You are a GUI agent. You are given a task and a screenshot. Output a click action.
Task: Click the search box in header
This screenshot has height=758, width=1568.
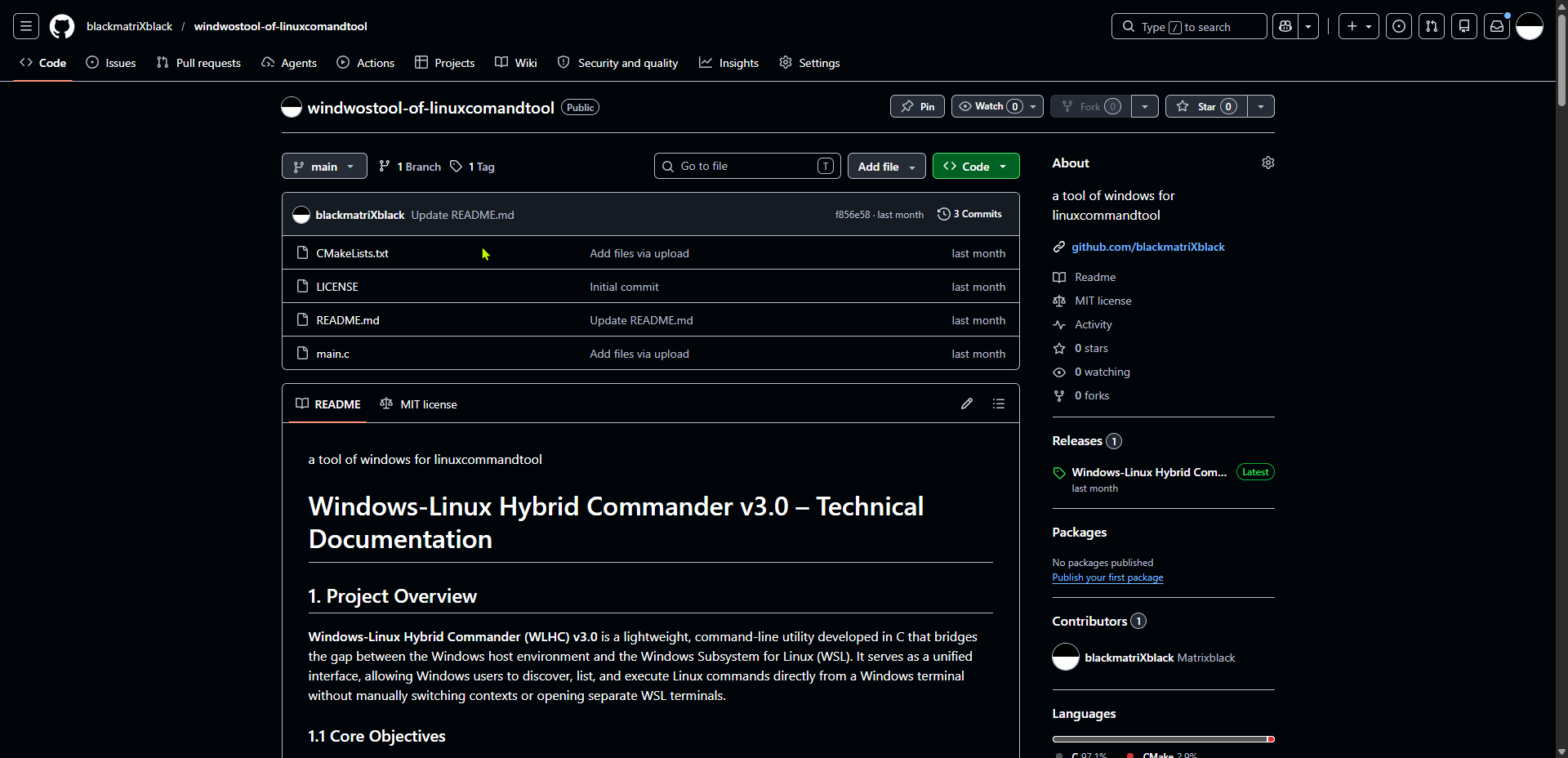[x=1189, y=26]
